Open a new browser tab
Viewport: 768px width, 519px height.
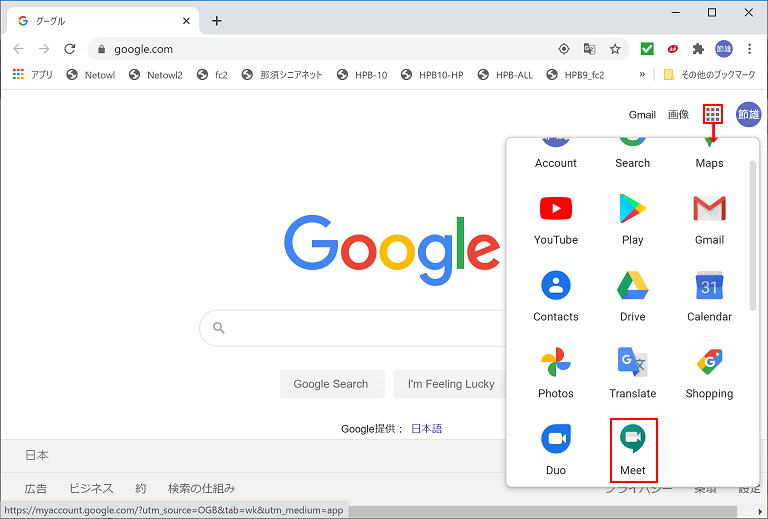pos(216,21)
